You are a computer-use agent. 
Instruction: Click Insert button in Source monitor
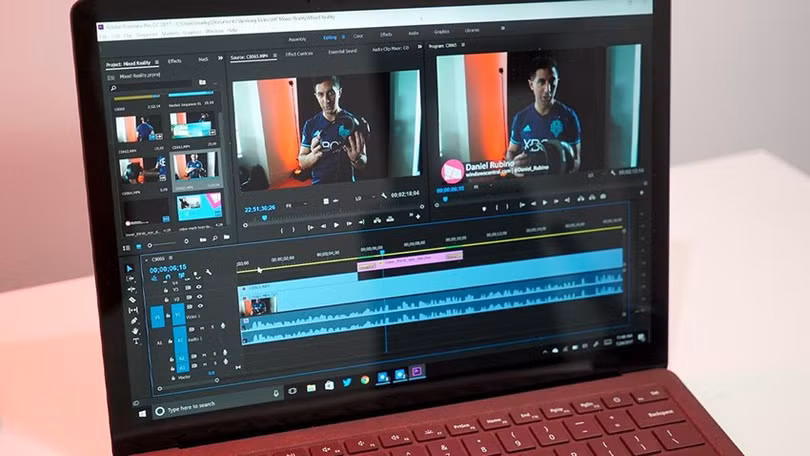(x=377, y=221)
